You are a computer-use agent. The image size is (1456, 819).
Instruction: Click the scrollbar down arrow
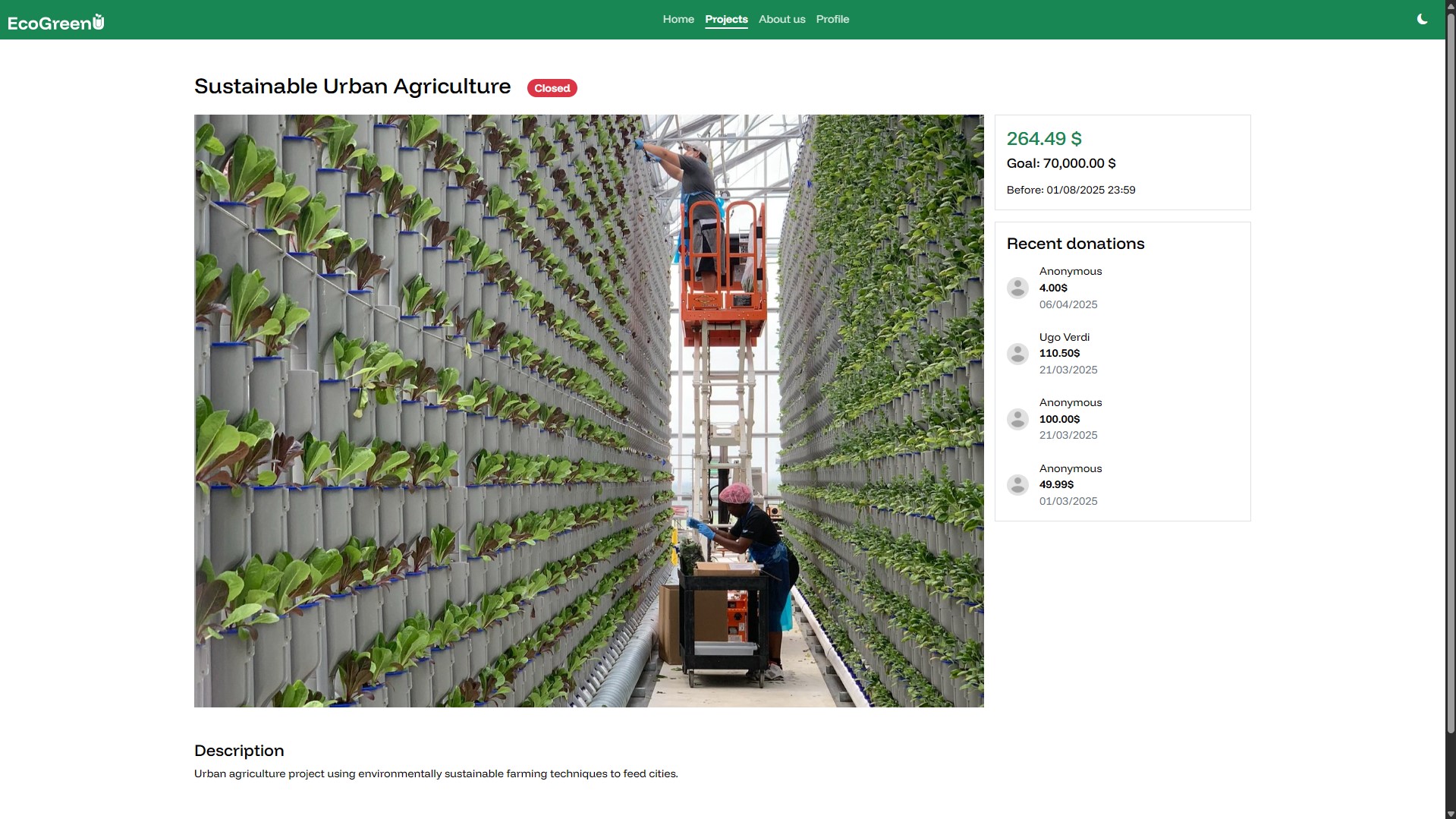(1451, 814)
